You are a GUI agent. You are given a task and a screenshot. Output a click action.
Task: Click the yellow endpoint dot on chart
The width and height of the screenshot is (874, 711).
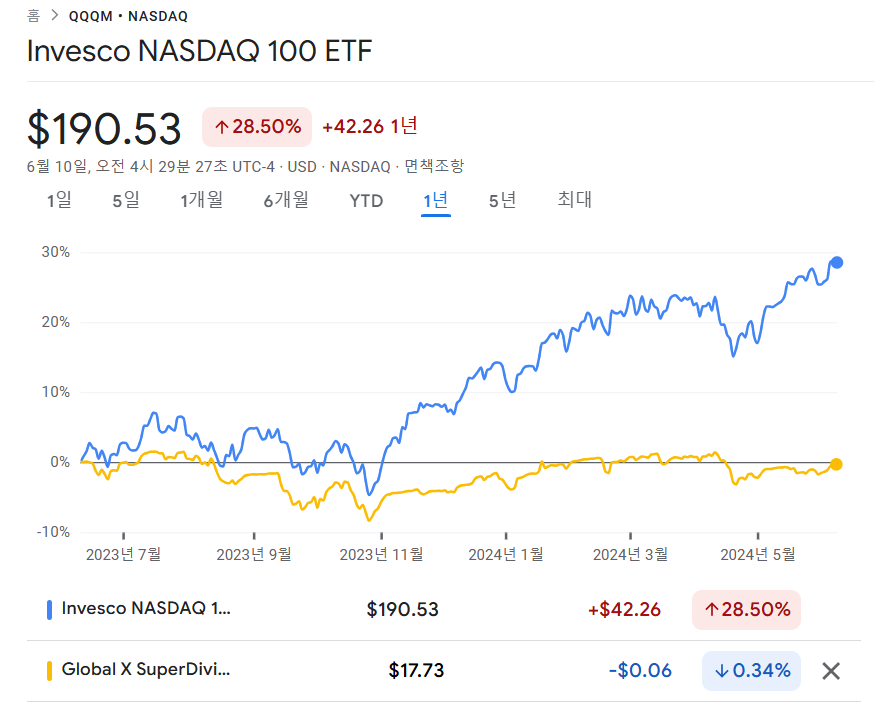click(x=836, y=464)
